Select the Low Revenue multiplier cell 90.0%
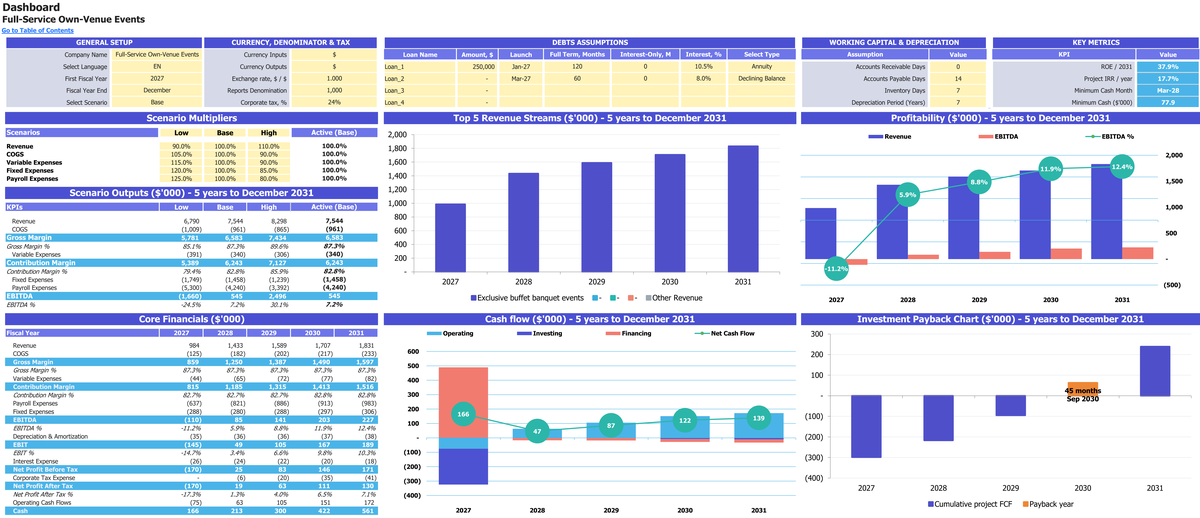 (181, 146)
